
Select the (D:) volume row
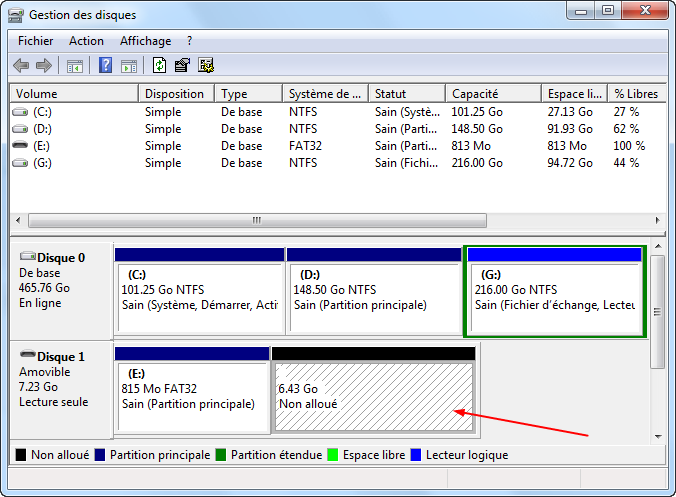coord(338,129)
